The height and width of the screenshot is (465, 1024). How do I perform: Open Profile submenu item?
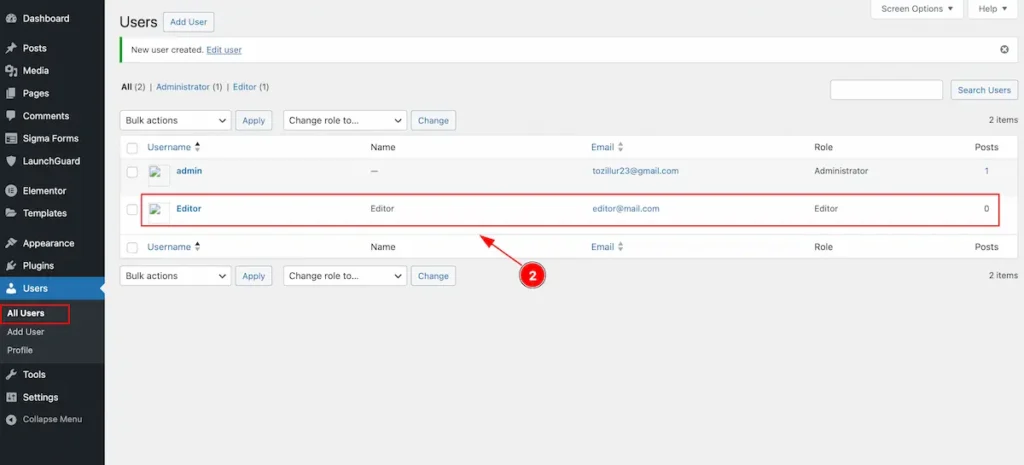[x=20, y=350]
